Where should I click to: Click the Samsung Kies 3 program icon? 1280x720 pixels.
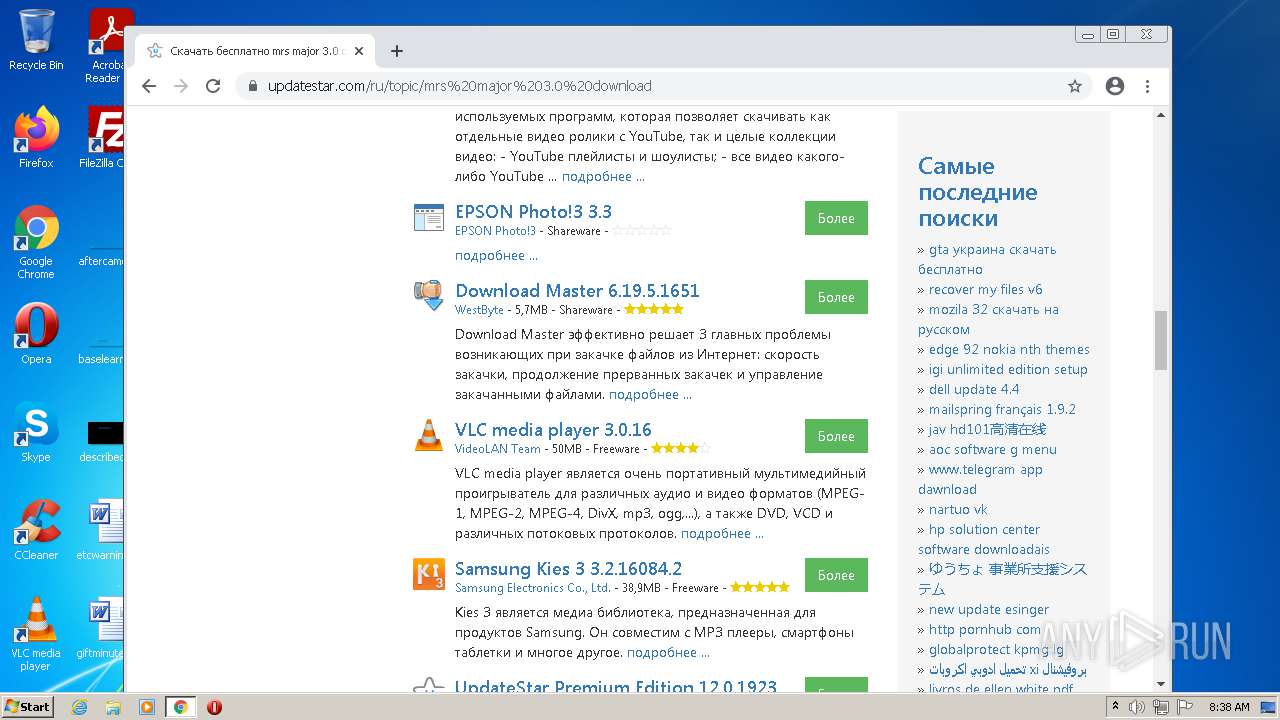[x=428, y=574]
